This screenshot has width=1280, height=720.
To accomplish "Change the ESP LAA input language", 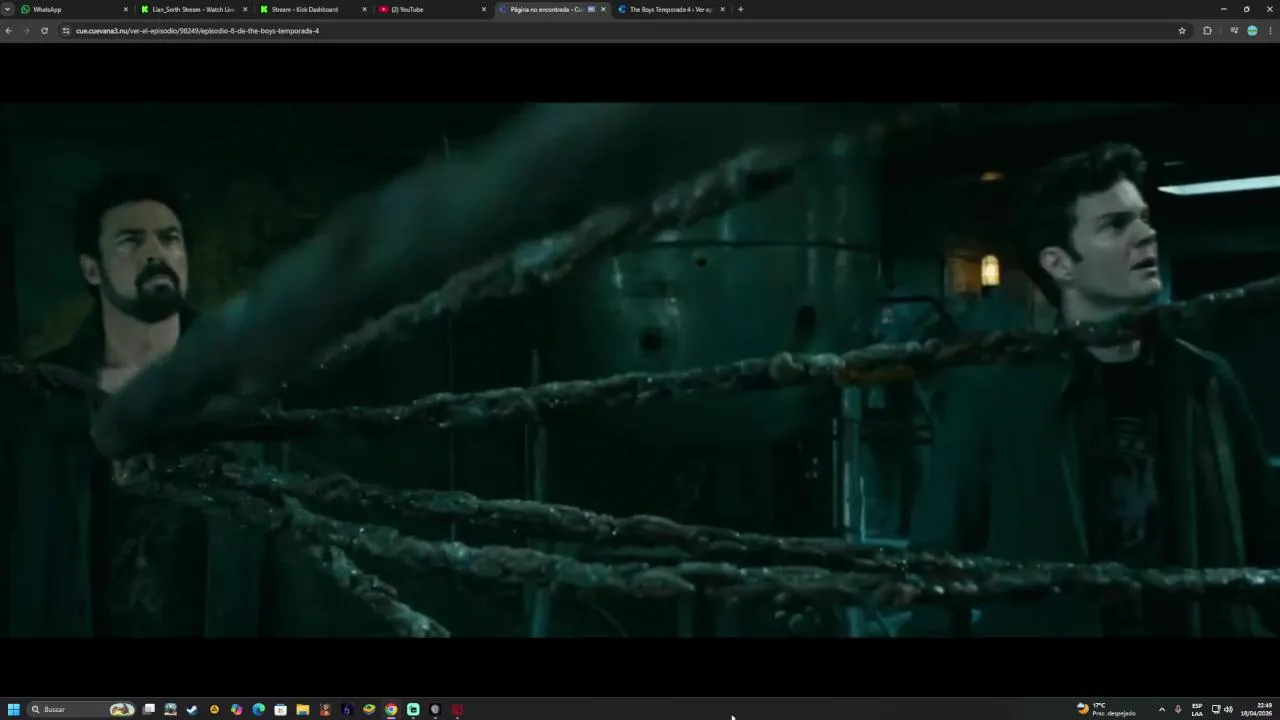I will (x=1197, y=709).
